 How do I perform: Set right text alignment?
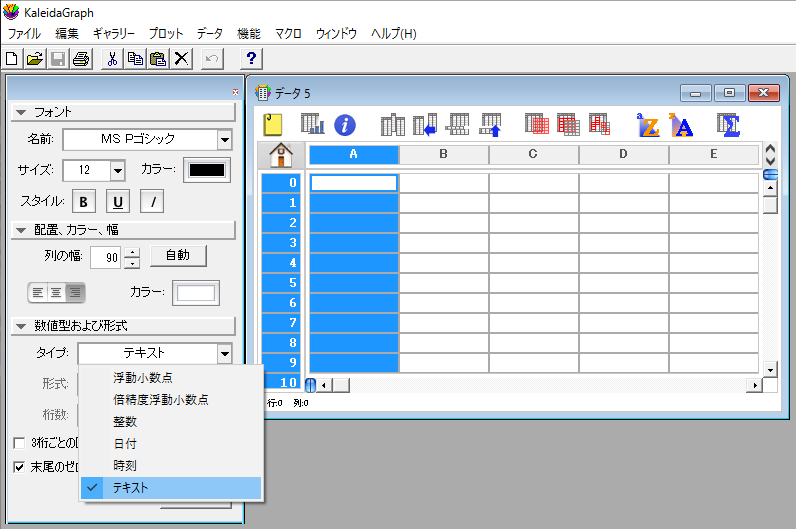click(75, 292)
